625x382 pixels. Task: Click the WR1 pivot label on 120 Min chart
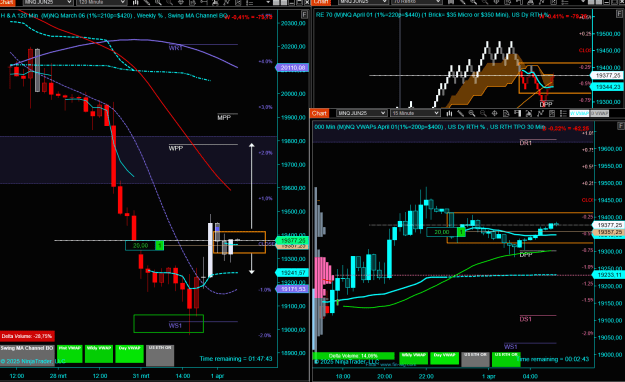pos(176,48)
